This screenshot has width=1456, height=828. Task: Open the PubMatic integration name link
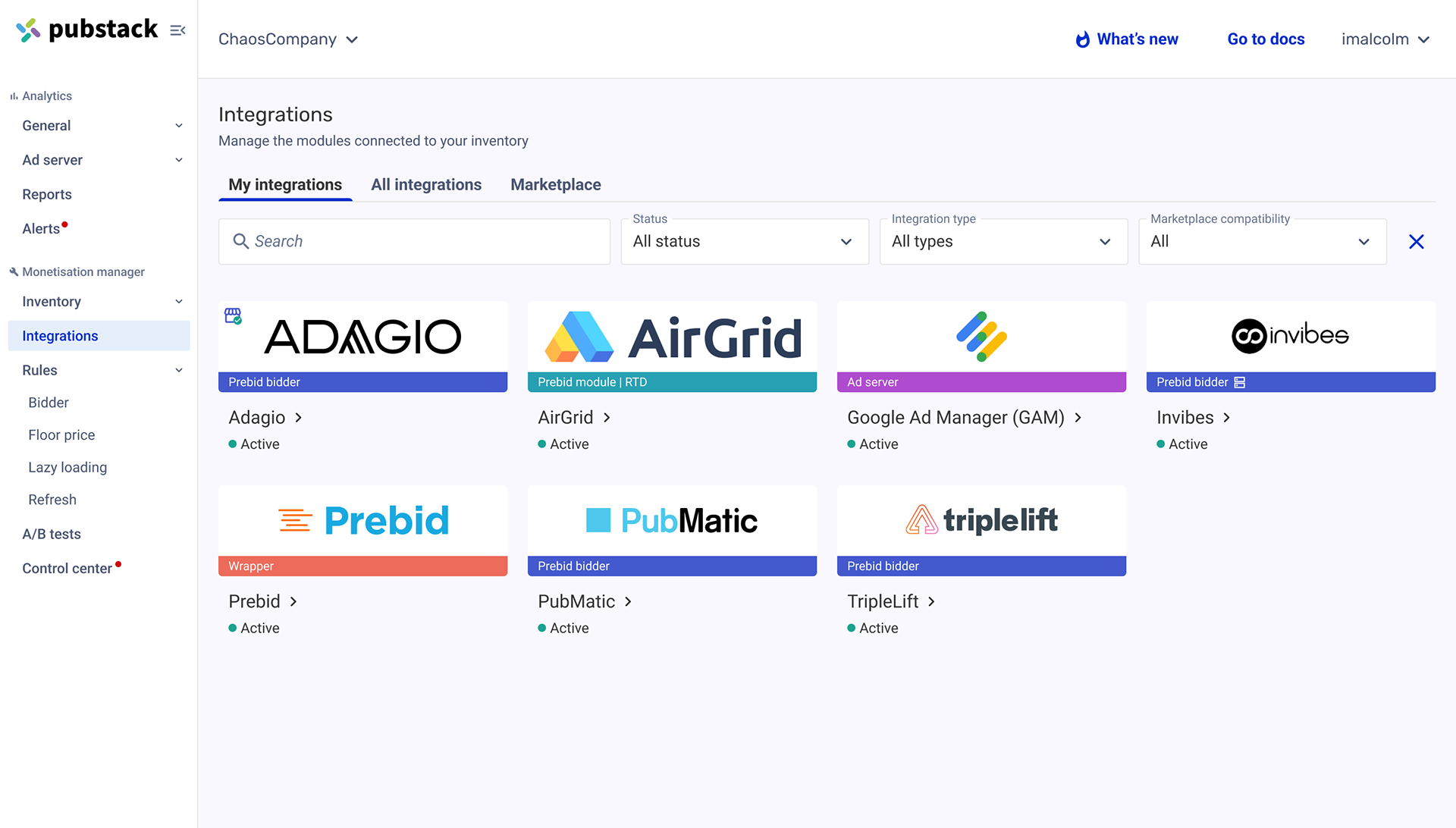tap(576, 602)
